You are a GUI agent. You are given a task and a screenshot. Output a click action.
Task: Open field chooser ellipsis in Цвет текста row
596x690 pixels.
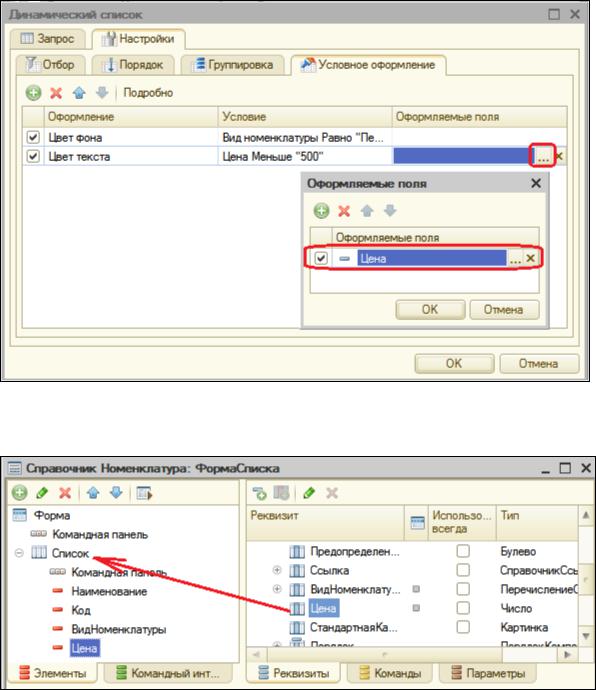(543, 156)
